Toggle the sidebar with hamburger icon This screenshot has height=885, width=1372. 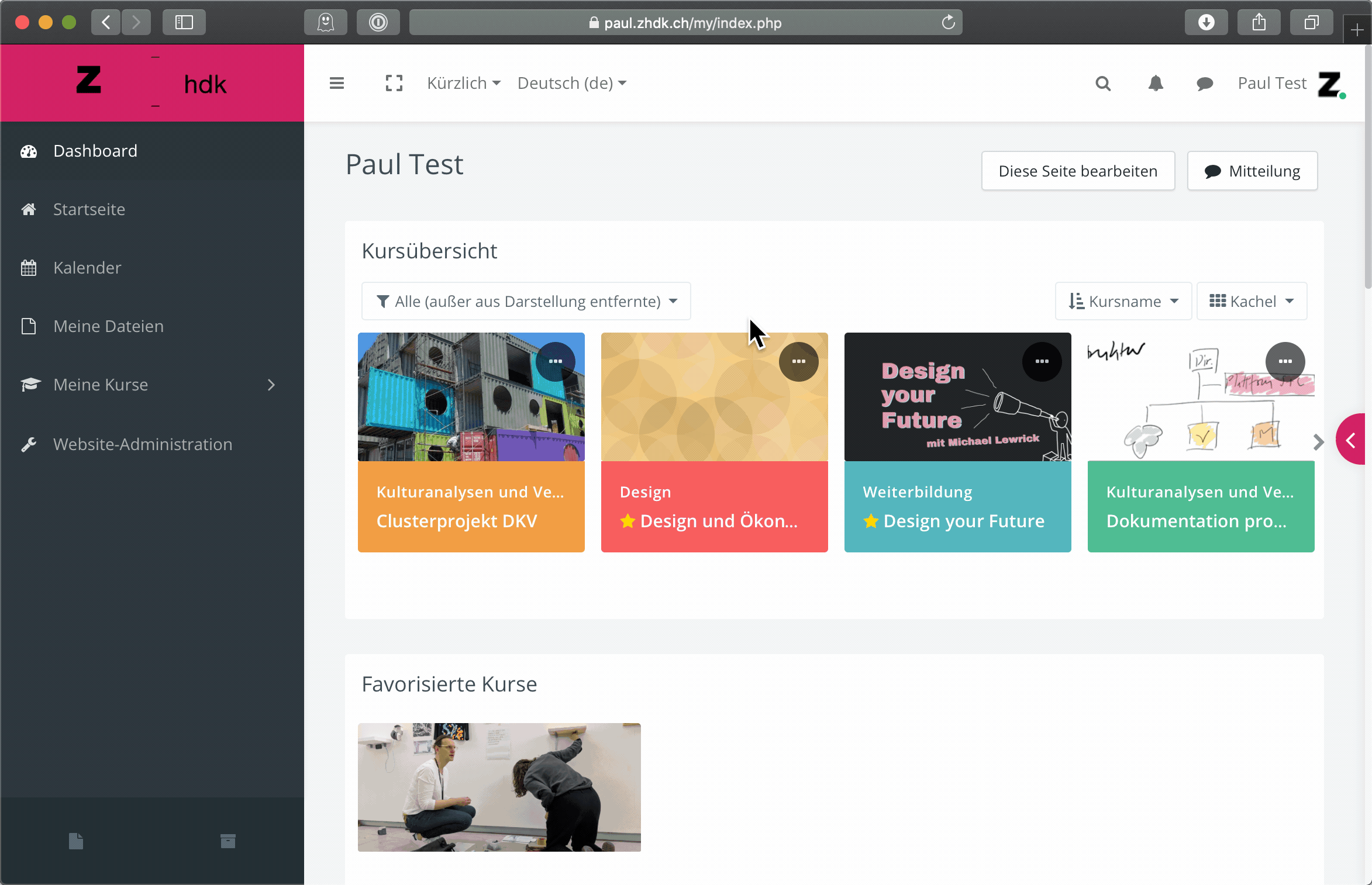(x=337, y=84)
